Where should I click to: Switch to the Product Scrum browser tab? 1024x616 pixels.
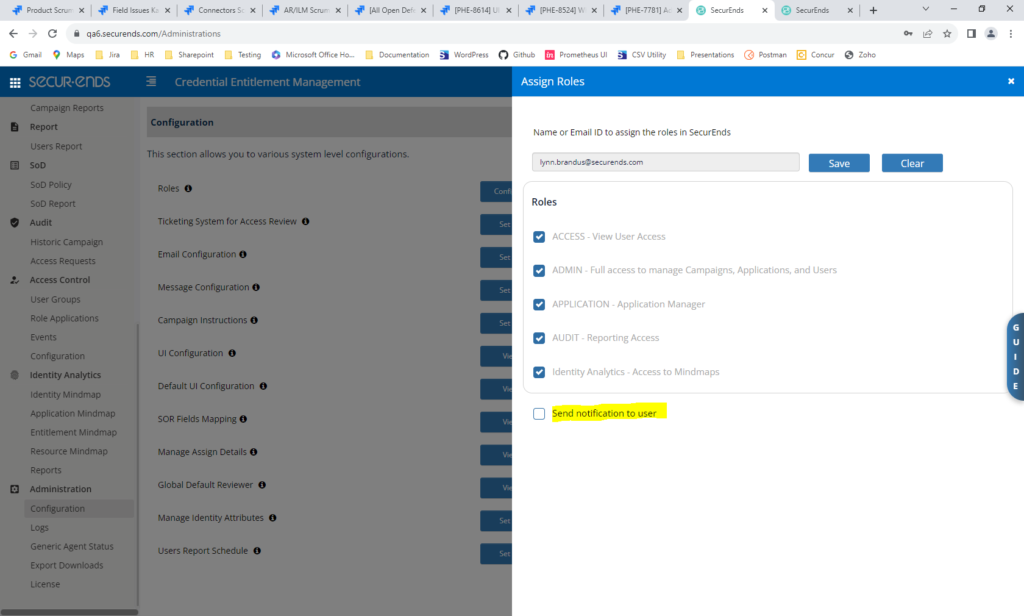49,10
